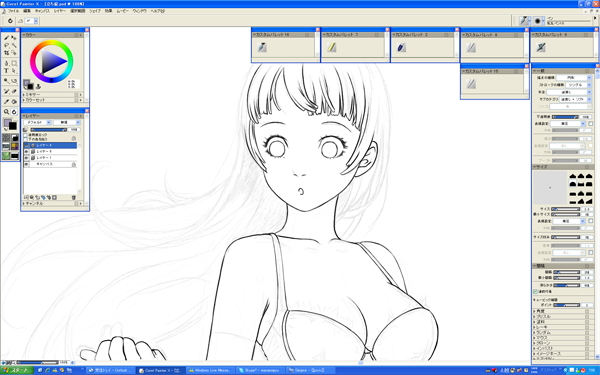This screenshot has width=600, height=375.
Task: Select the レイヤー 5 row
Action: click(x=50, y=152)
